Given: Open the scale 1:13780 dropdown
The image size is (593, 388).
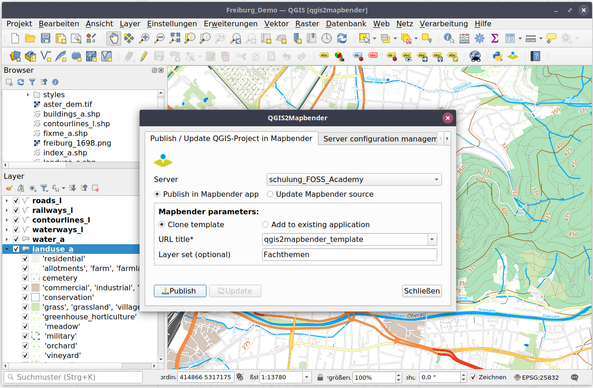Looking at the screenshot, I should [307, 377].
